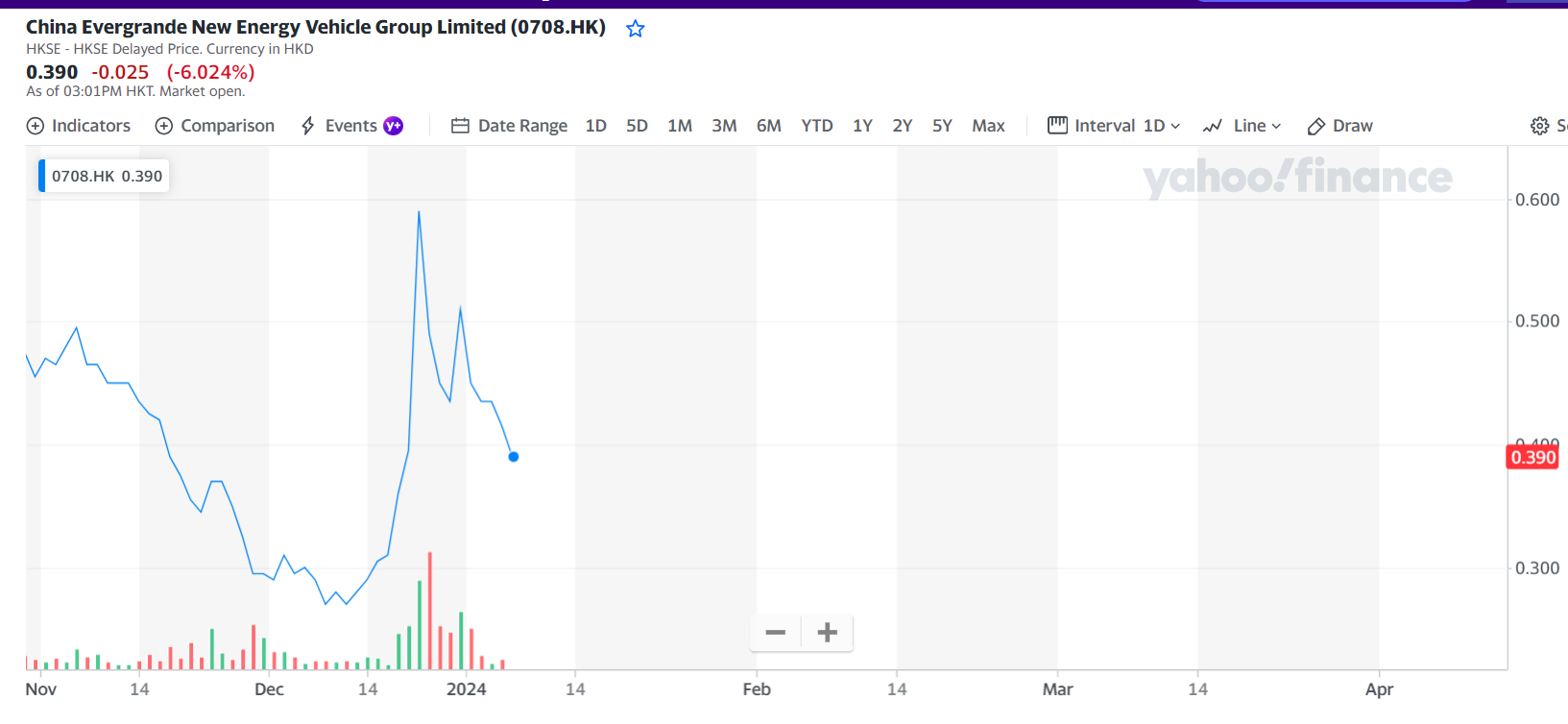Open chart settings gear icon
This screenshot has height=724, width=1568.
click(x=1540, y=126)
